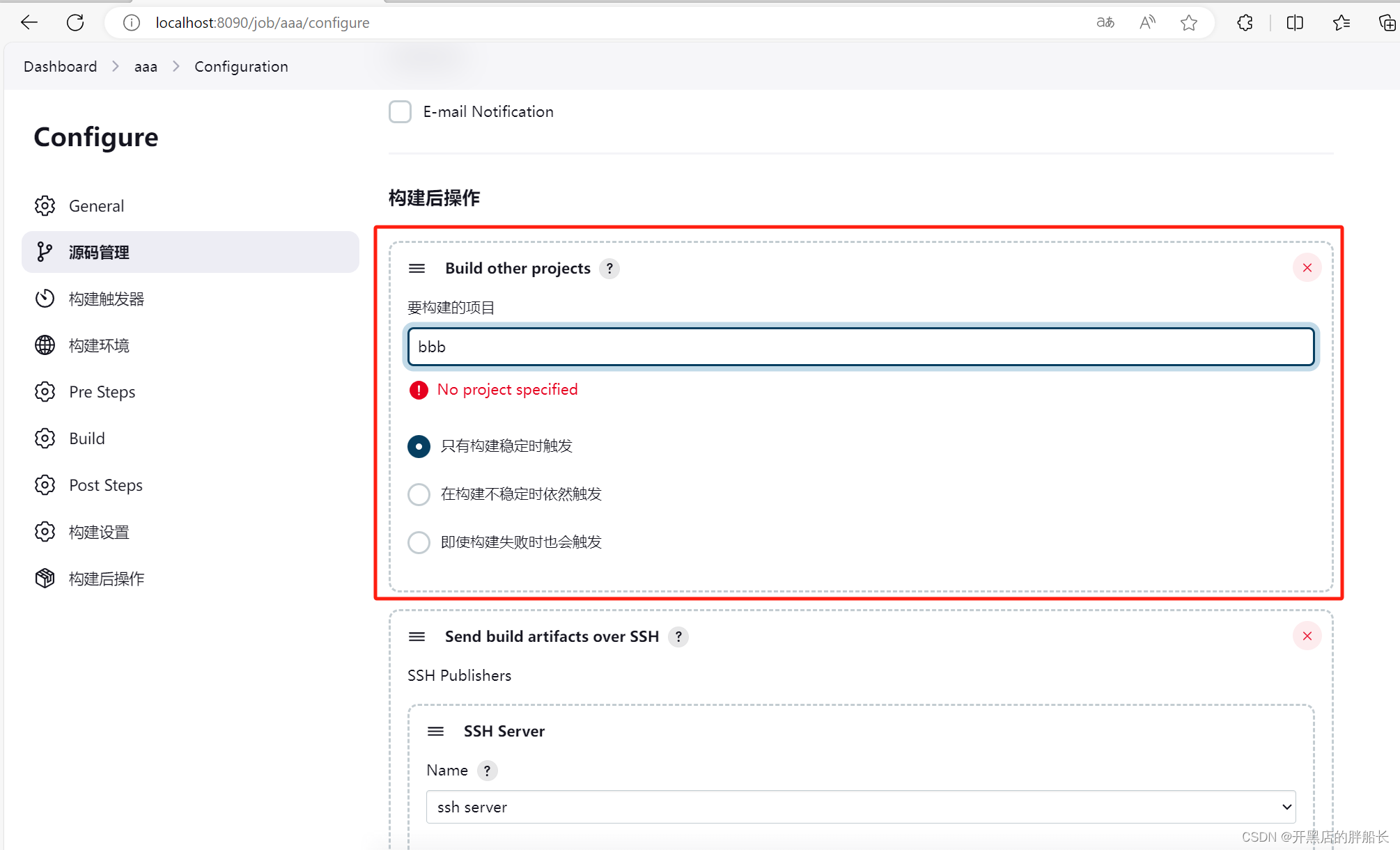Remove the Send build artifacts over SSH action

tap(1307, 636)
